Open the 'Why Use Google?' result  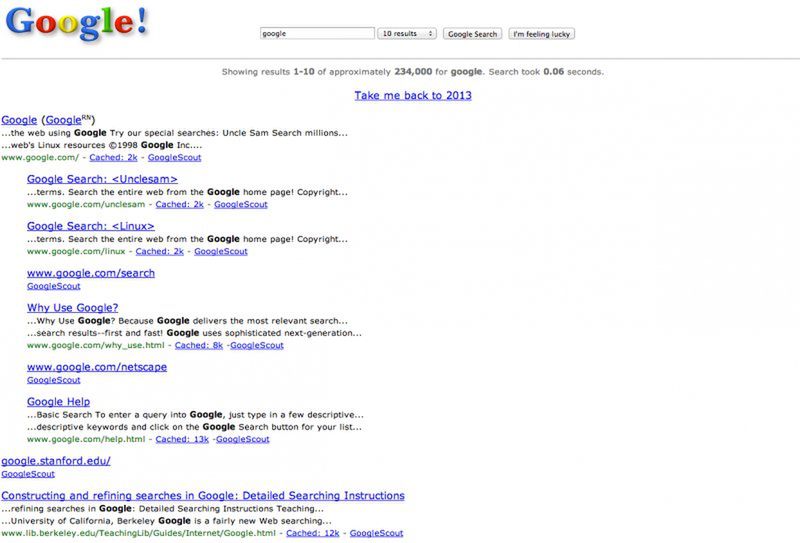(72, 308)
